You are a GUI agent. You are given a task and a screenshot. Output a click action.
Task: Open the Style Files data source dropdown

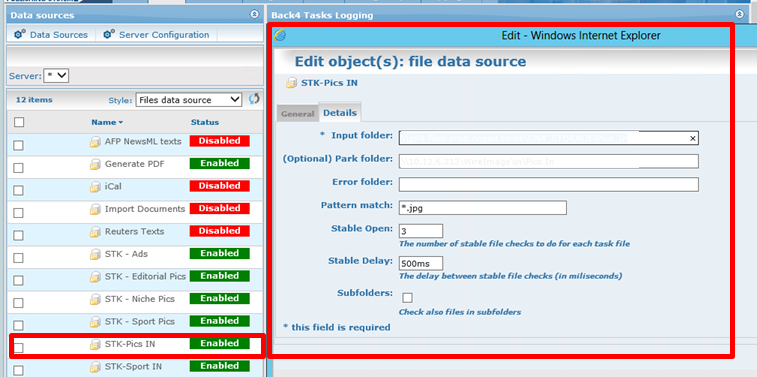click(188, 100)
